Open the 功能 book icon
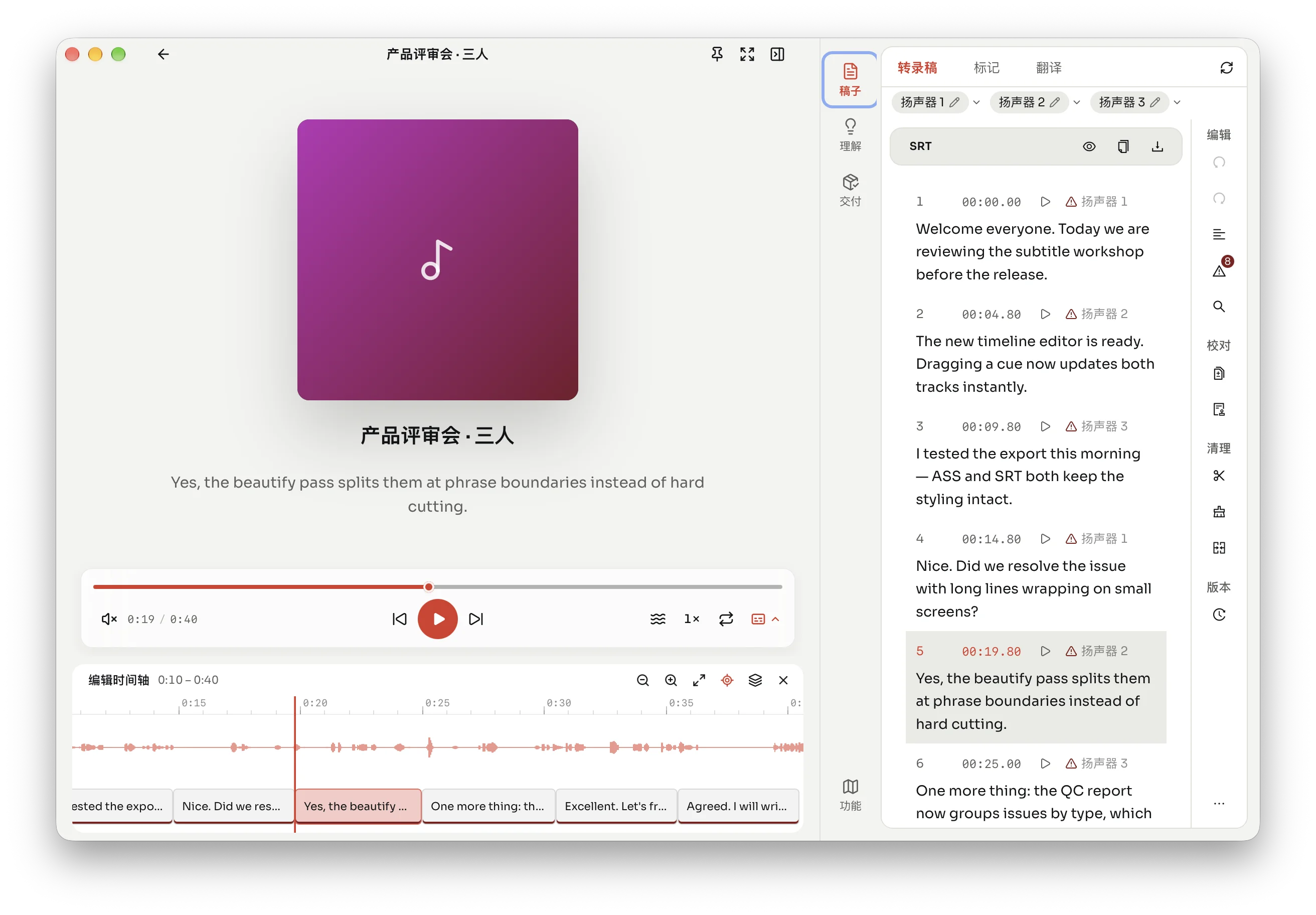 click(x=850, y=795)
